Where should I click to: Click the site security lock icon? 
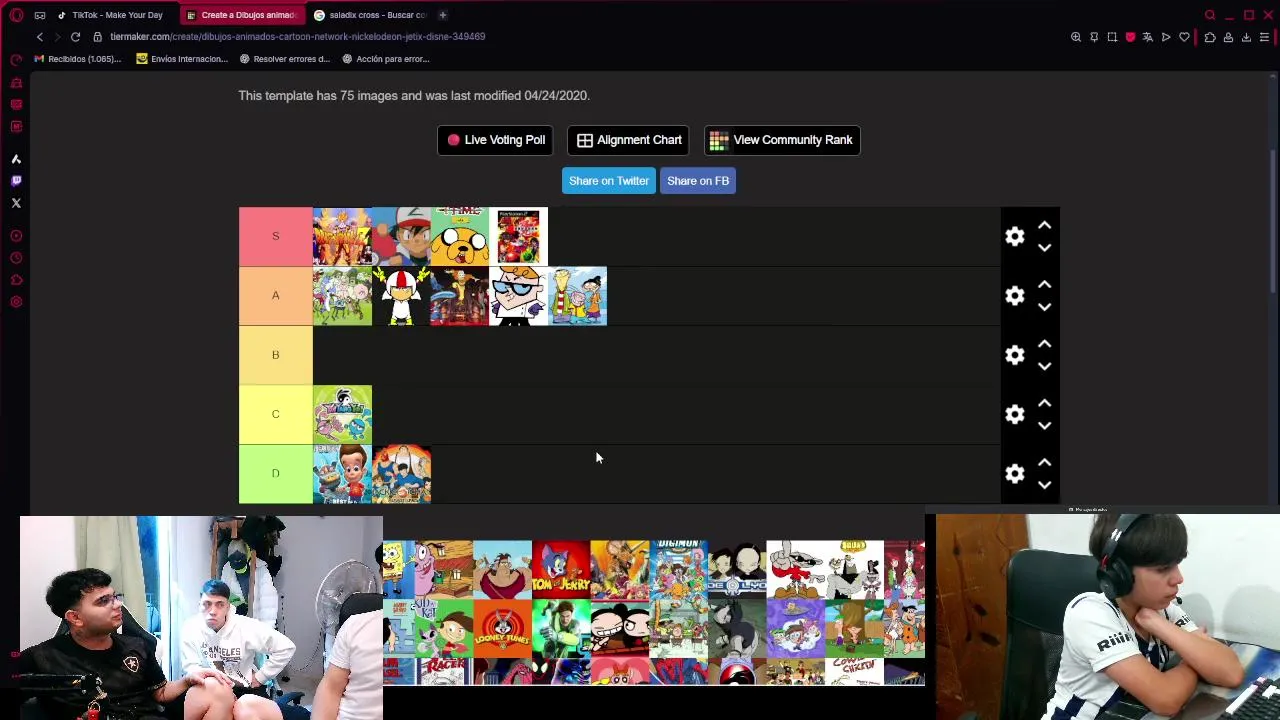click(x=97, y=37)
